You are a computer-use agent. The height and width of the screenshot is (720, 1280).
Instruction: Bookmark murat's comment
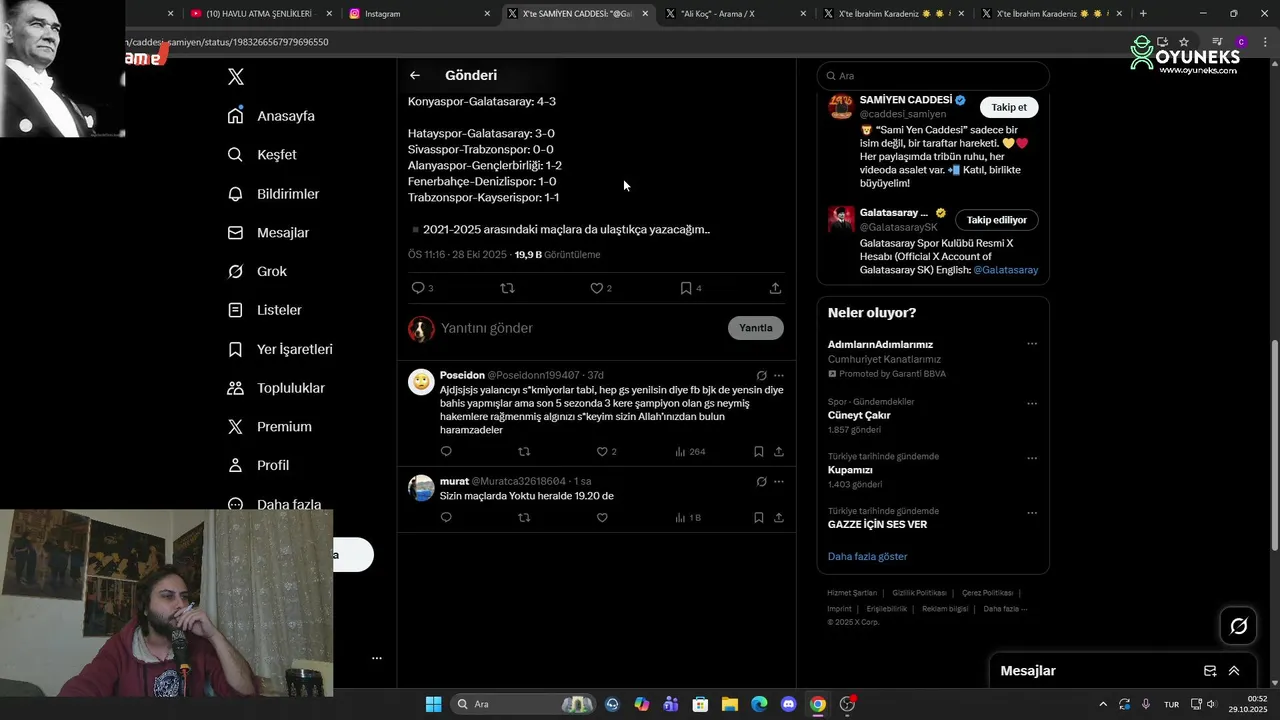pos(759,518)
